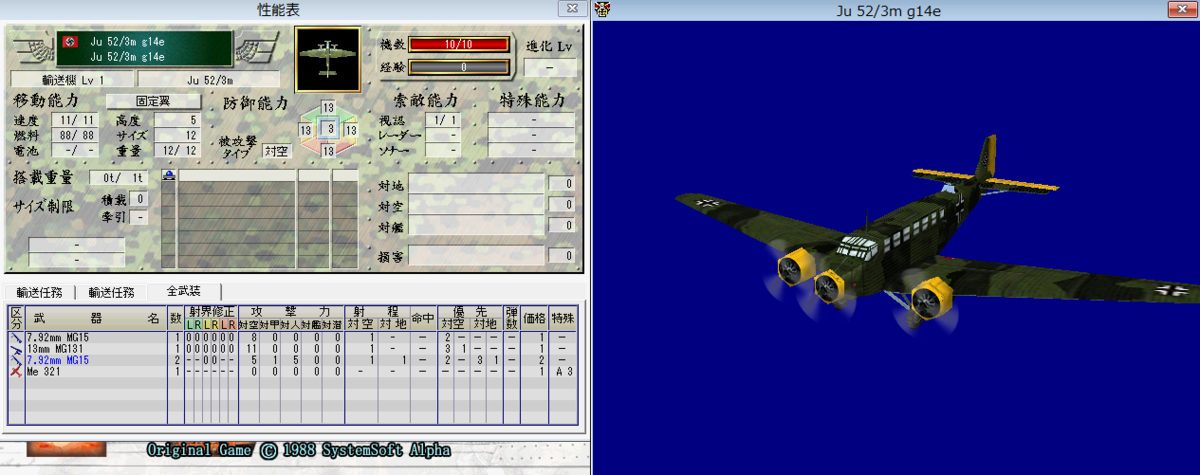This screenshot has height=475, width=1200.
Task: Click the A 3 special value for Me 321
Action: coord(566,370)
